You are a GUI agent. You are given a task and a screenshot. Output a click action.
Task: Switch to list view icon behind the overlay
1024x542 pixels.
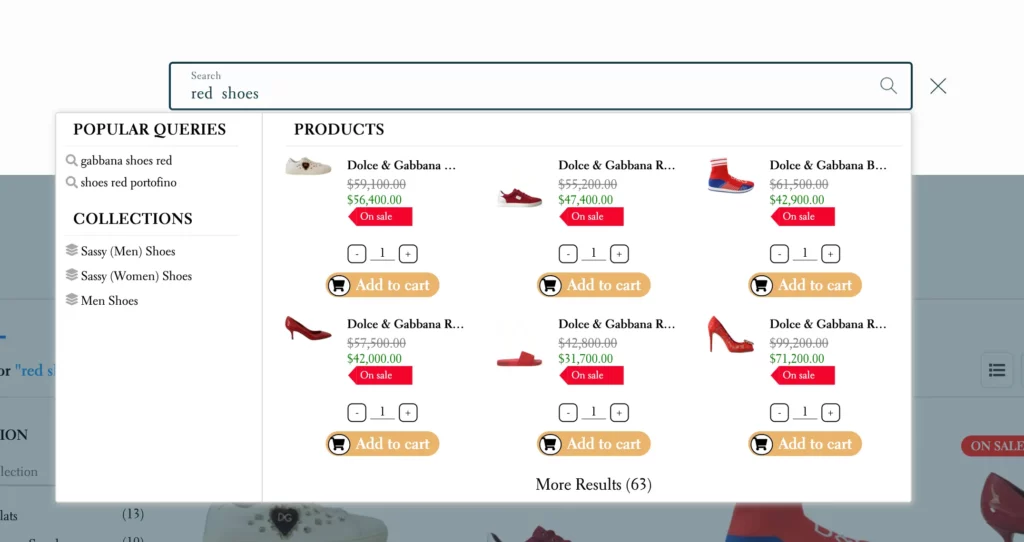996,370
